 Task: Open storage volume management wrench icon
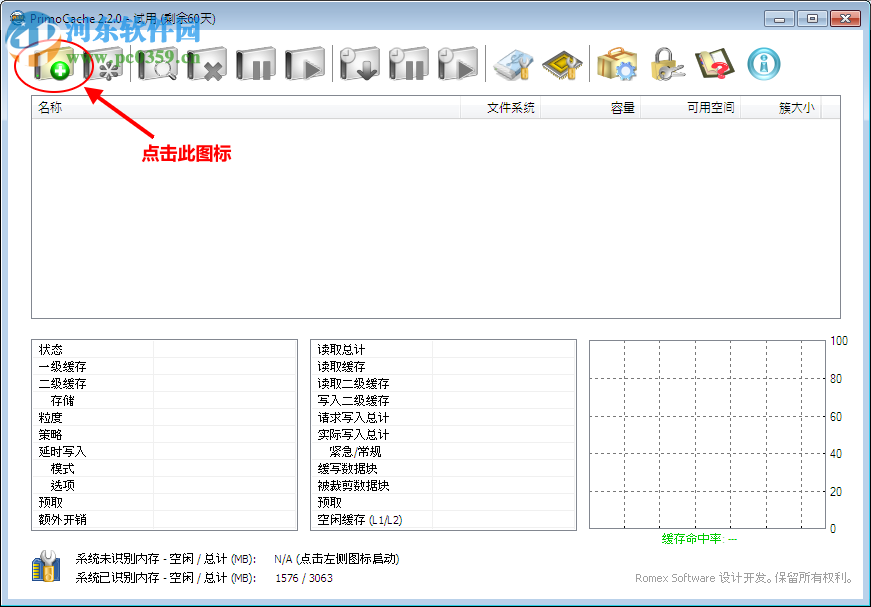pos(513,63)
